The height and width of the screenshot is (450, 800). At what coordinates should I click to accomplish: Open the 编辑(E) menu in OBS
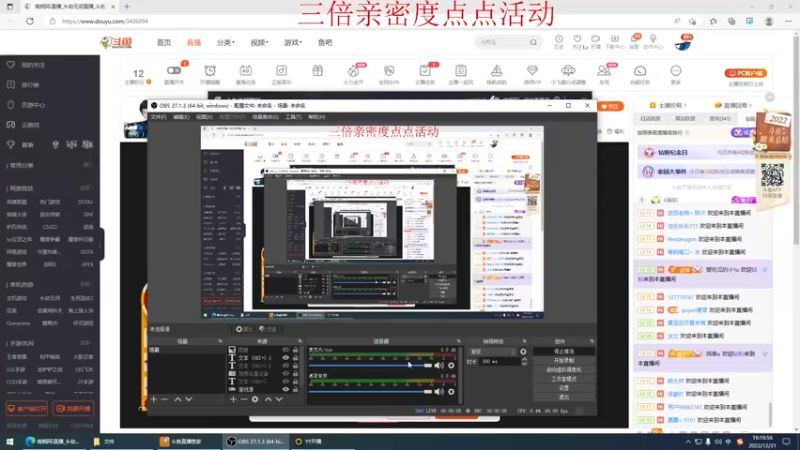[181, 117]
